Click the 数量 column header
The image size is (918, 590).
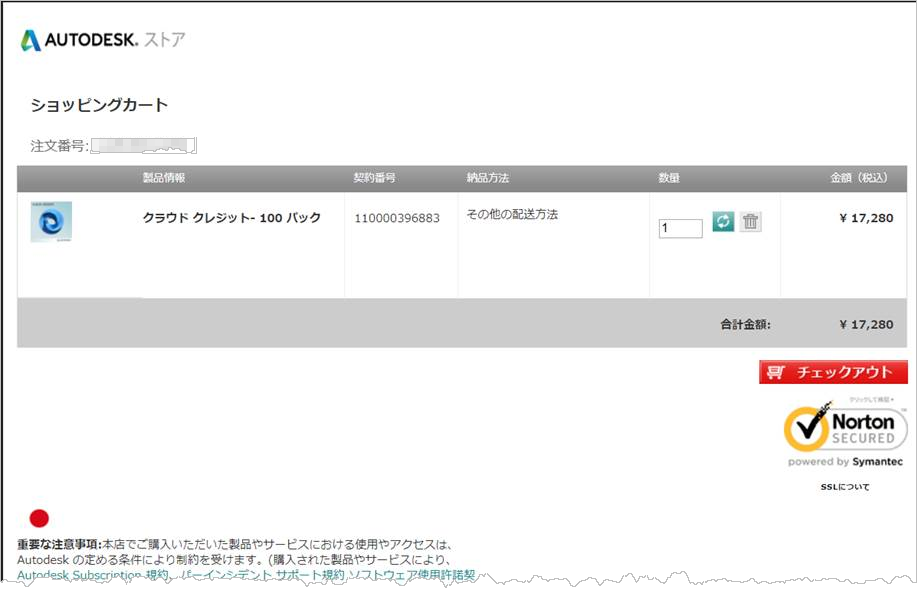tap(669, 178)
